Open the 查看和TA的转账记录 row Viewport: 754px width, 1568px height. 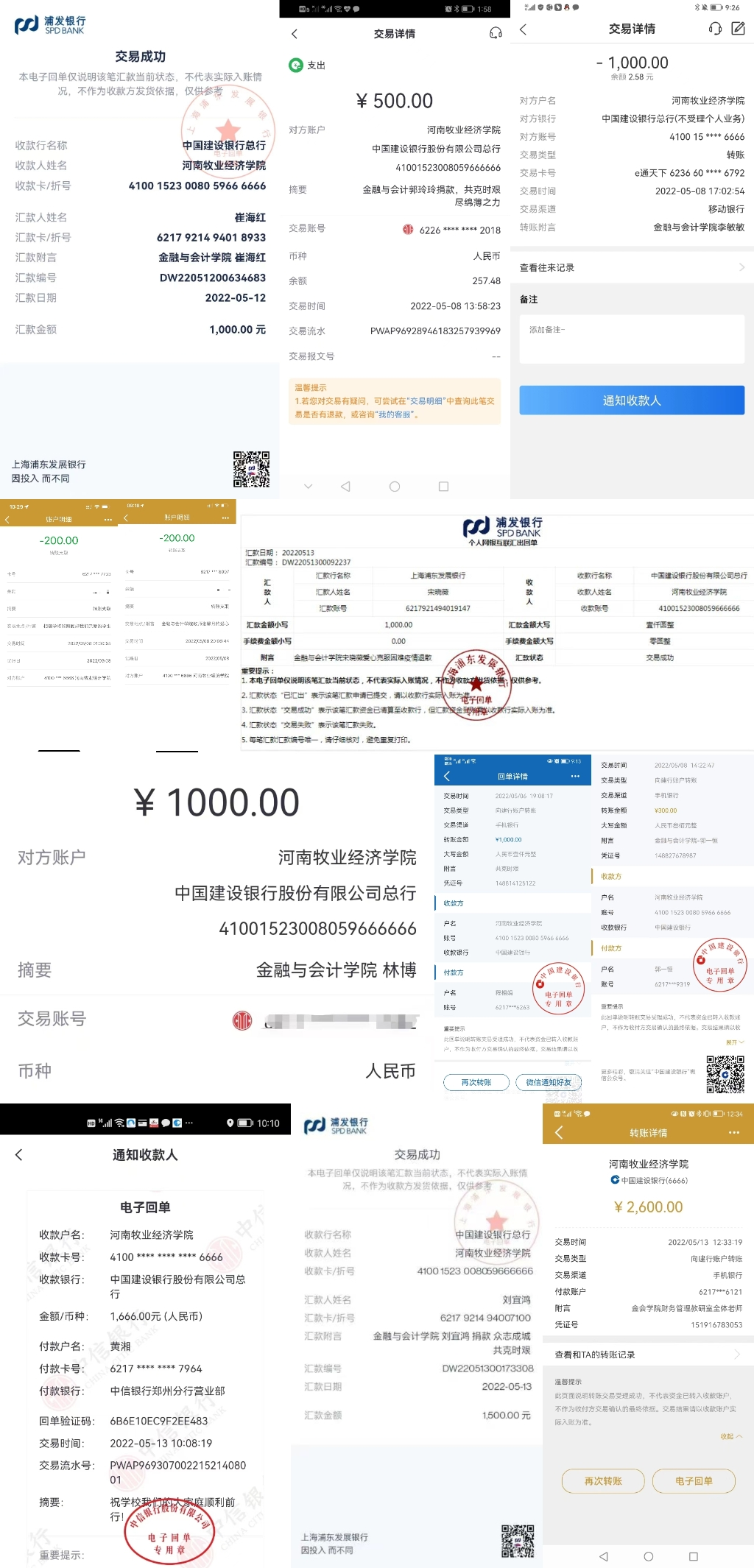pyautogui.click(x=648, y=1355)
